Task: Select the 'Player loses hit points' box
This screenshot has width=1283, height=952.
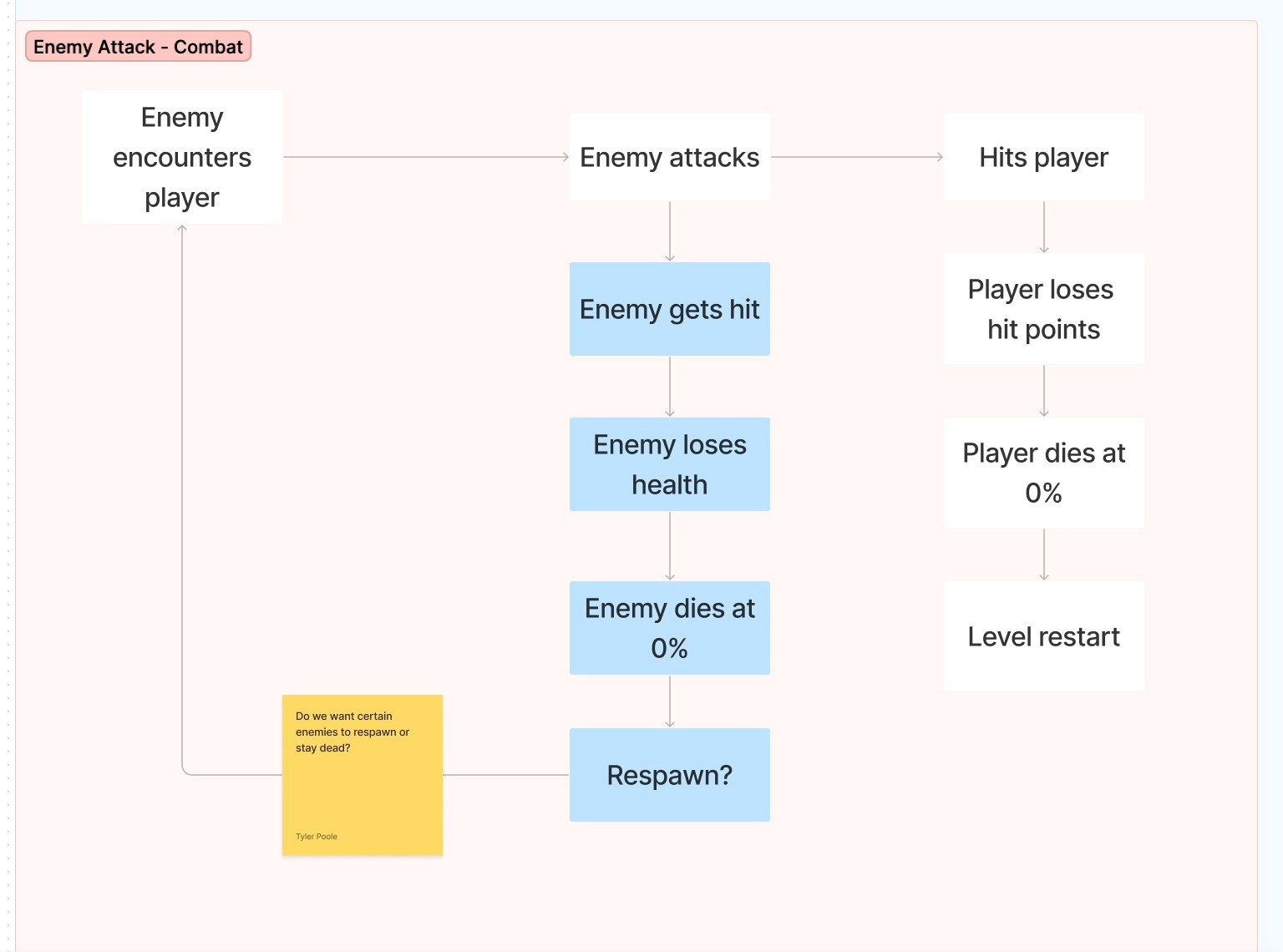Action: 1044,309
